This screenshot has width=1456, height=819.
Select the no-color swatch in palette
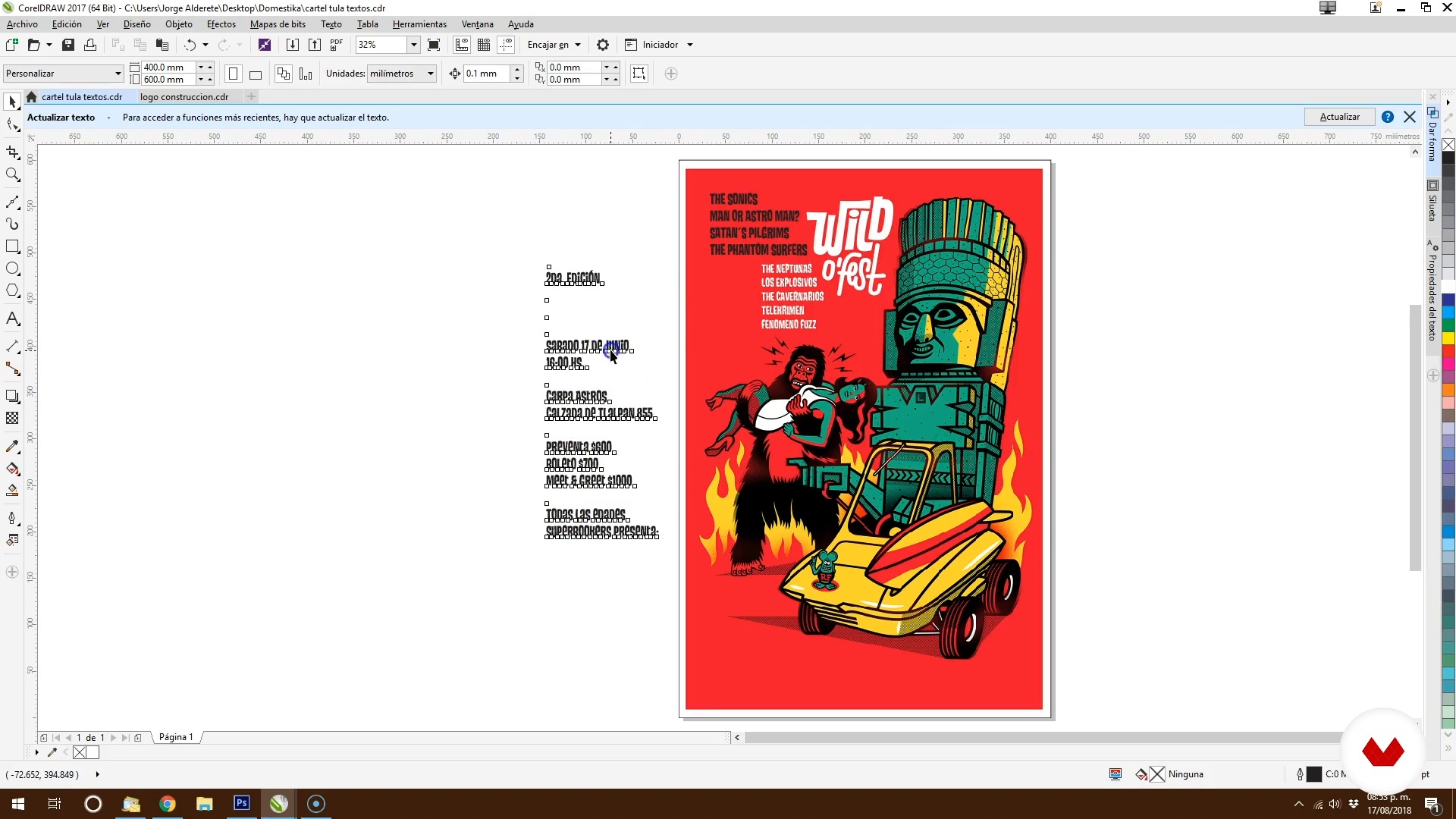point(1448,145)
